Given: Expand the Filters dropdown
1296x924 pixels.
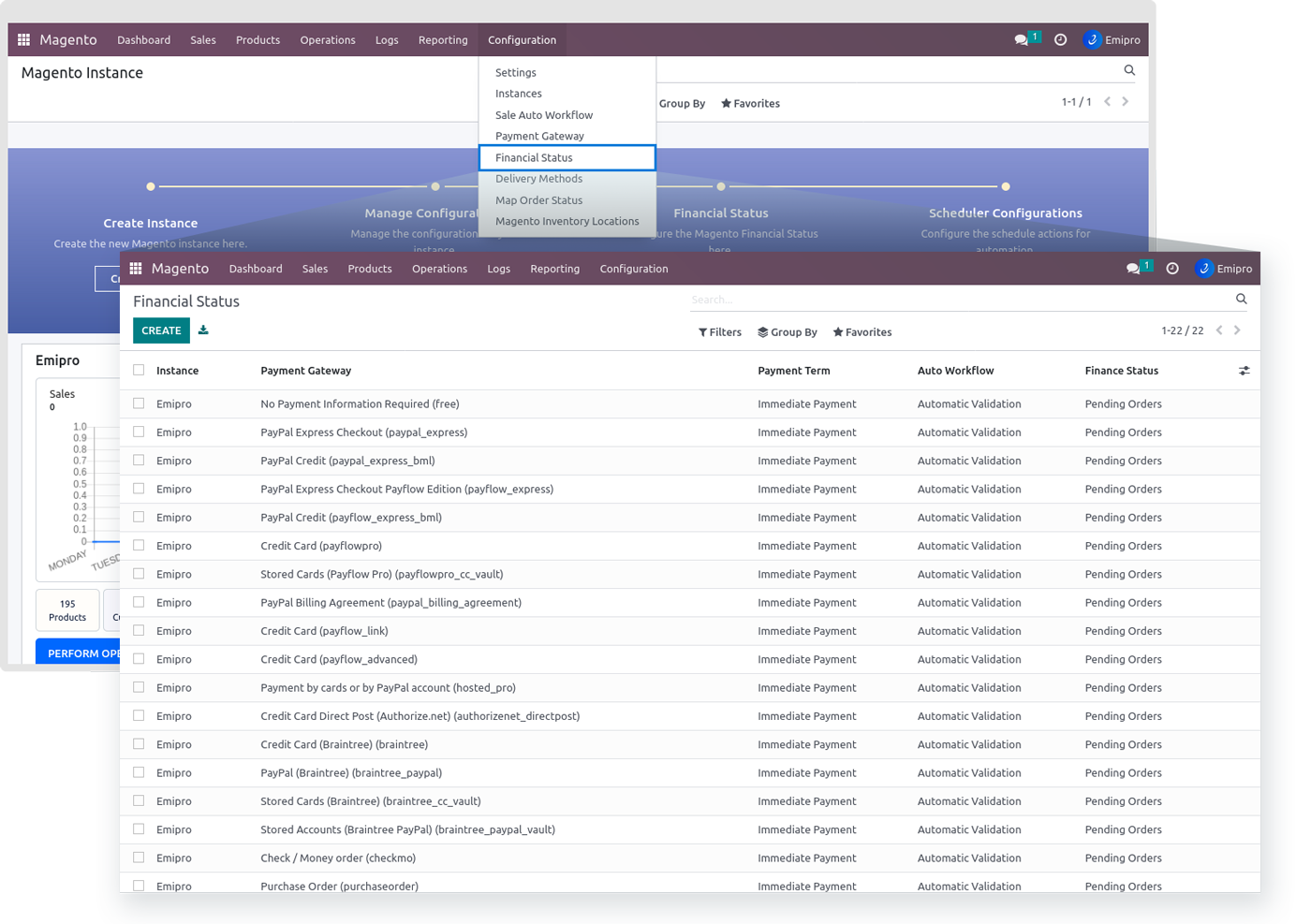Looking at the screenshot, I should coord(719,332).
